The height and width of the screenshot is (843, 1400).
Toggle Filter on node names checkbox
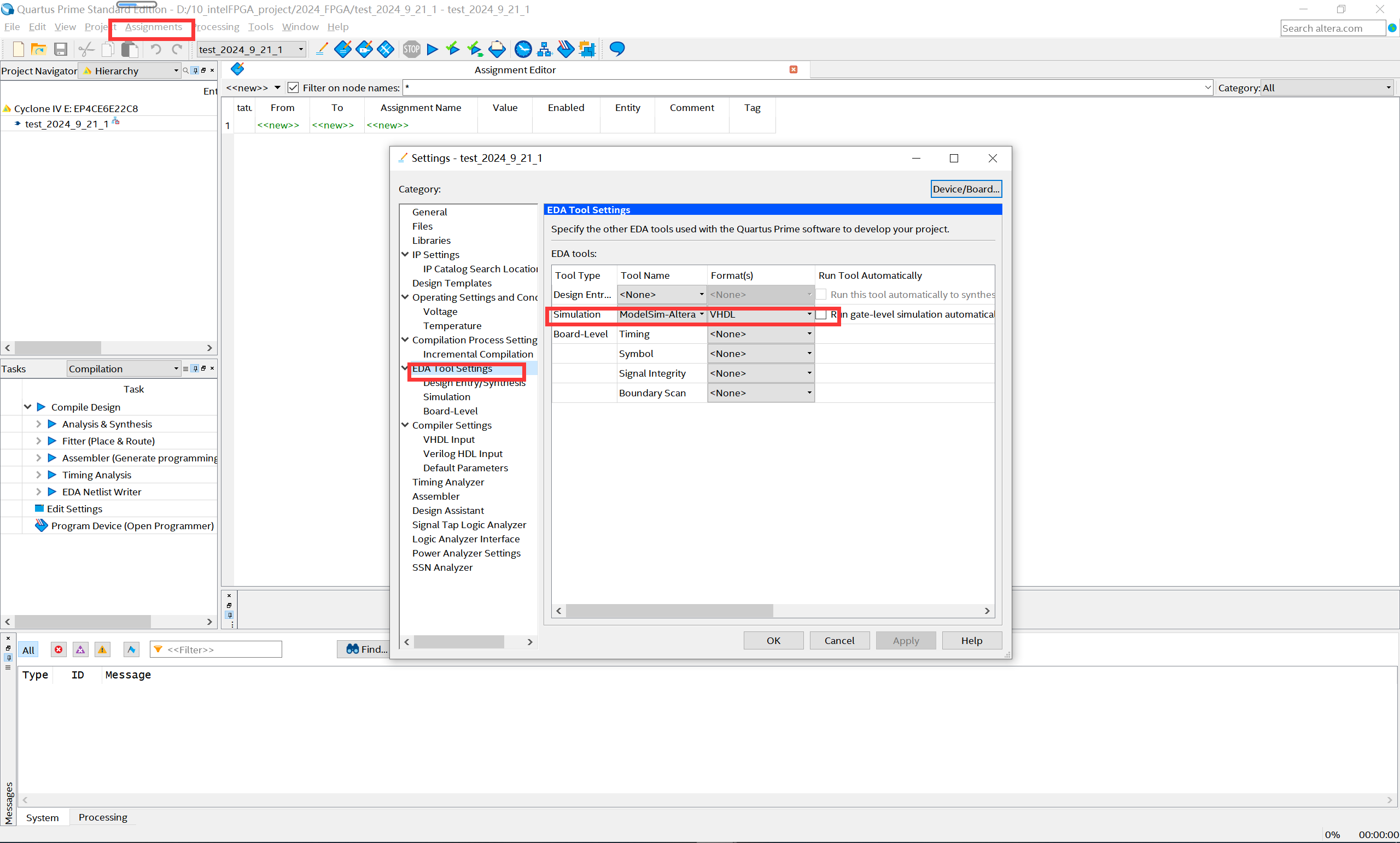(x=293, y=87)
